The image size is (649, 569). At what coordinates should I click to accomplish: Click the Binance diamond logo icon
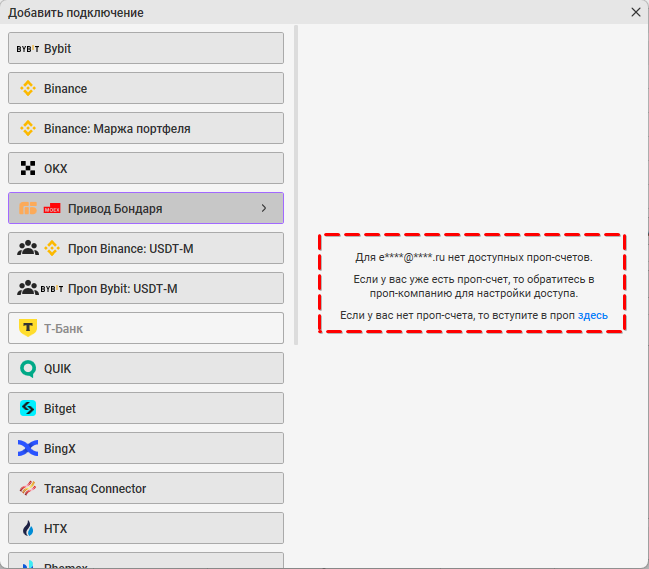pyautogui.click(x=28, y=88)
